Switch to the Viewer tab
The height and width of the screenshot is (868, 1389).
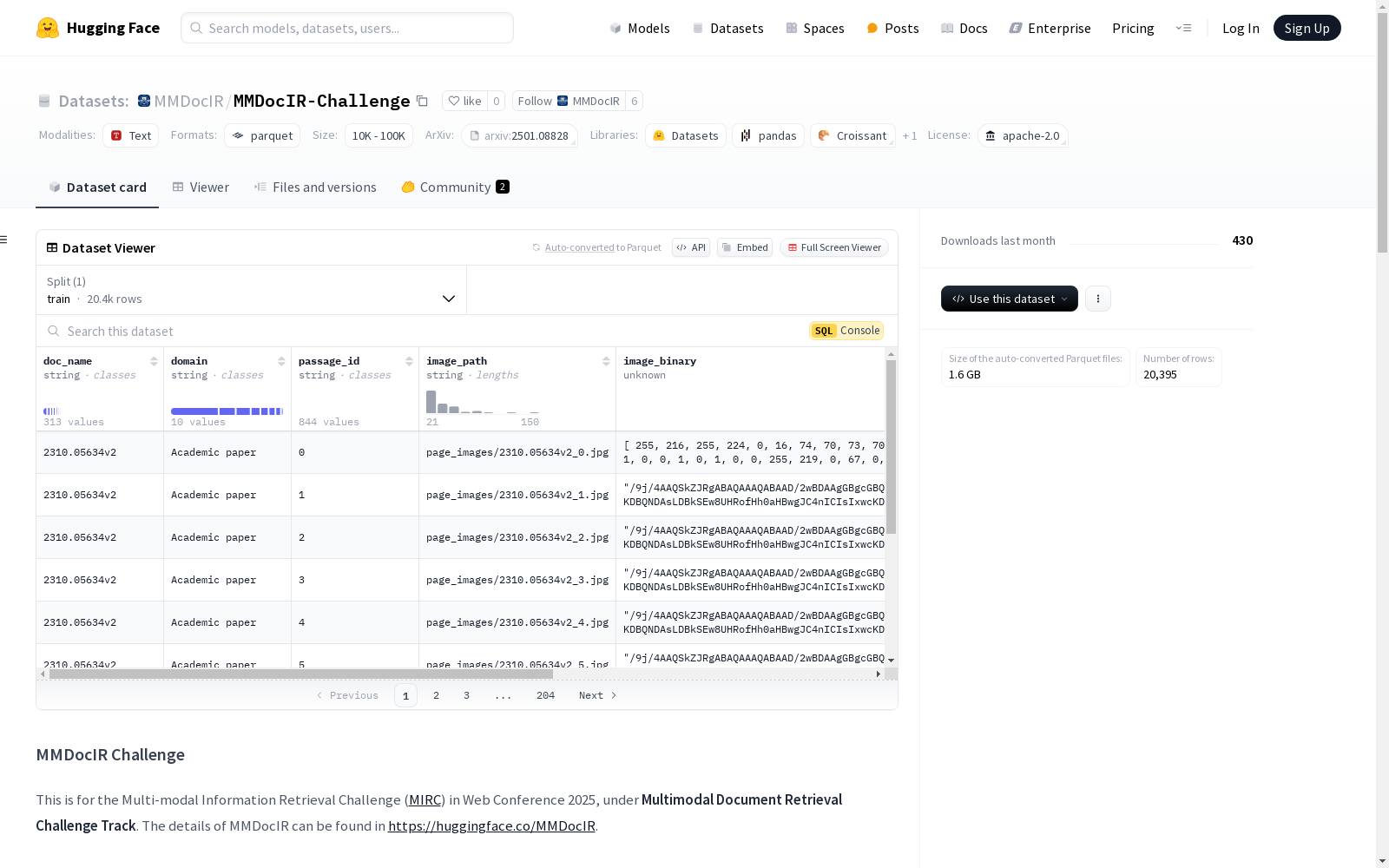pyautogui.click(x=201, y=187)
